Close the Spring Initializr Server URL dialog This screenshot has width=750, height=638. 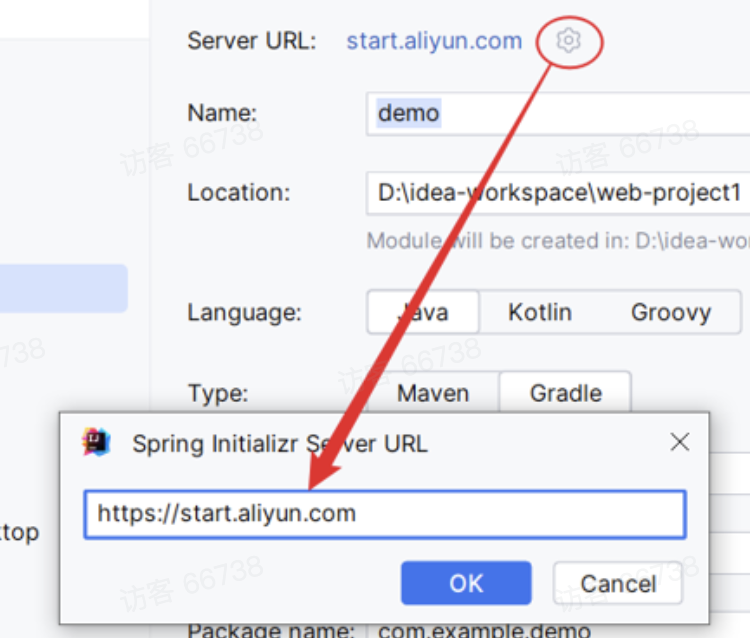click(x=680, y=442)
